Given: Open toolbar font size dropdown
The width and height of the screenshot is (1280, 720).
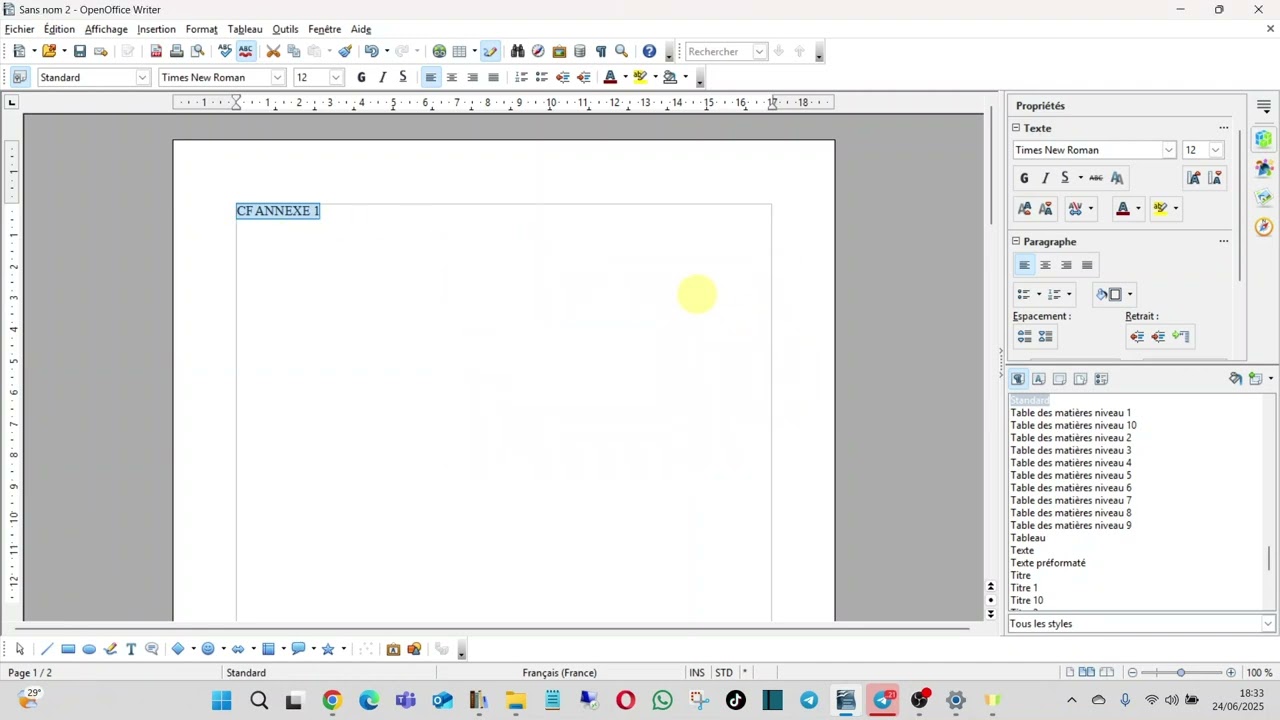Looking at the screenshot, I should [x=336, y=77].
